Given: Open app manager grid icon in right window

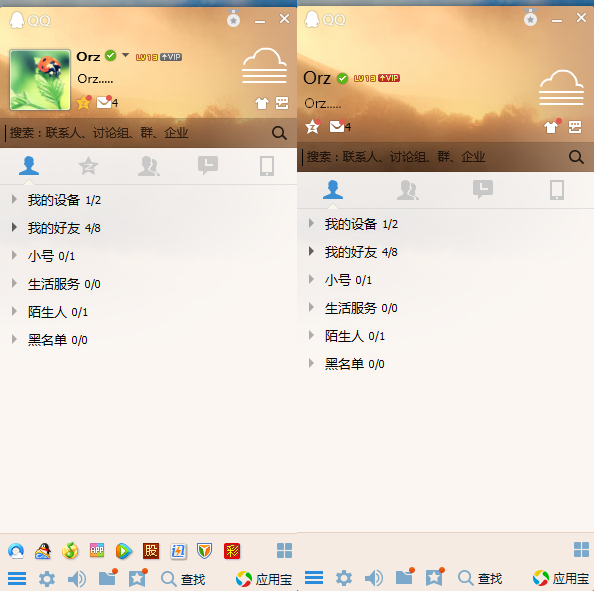Looking at the screenshot, I should pyautogui.click(x=581, y=550).
